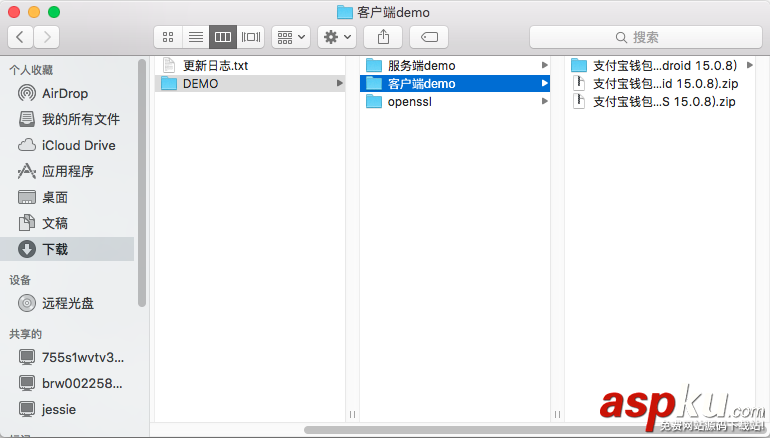The image size is (770, 438).
Task: Click the Share button
Action: tap(383, 37)
